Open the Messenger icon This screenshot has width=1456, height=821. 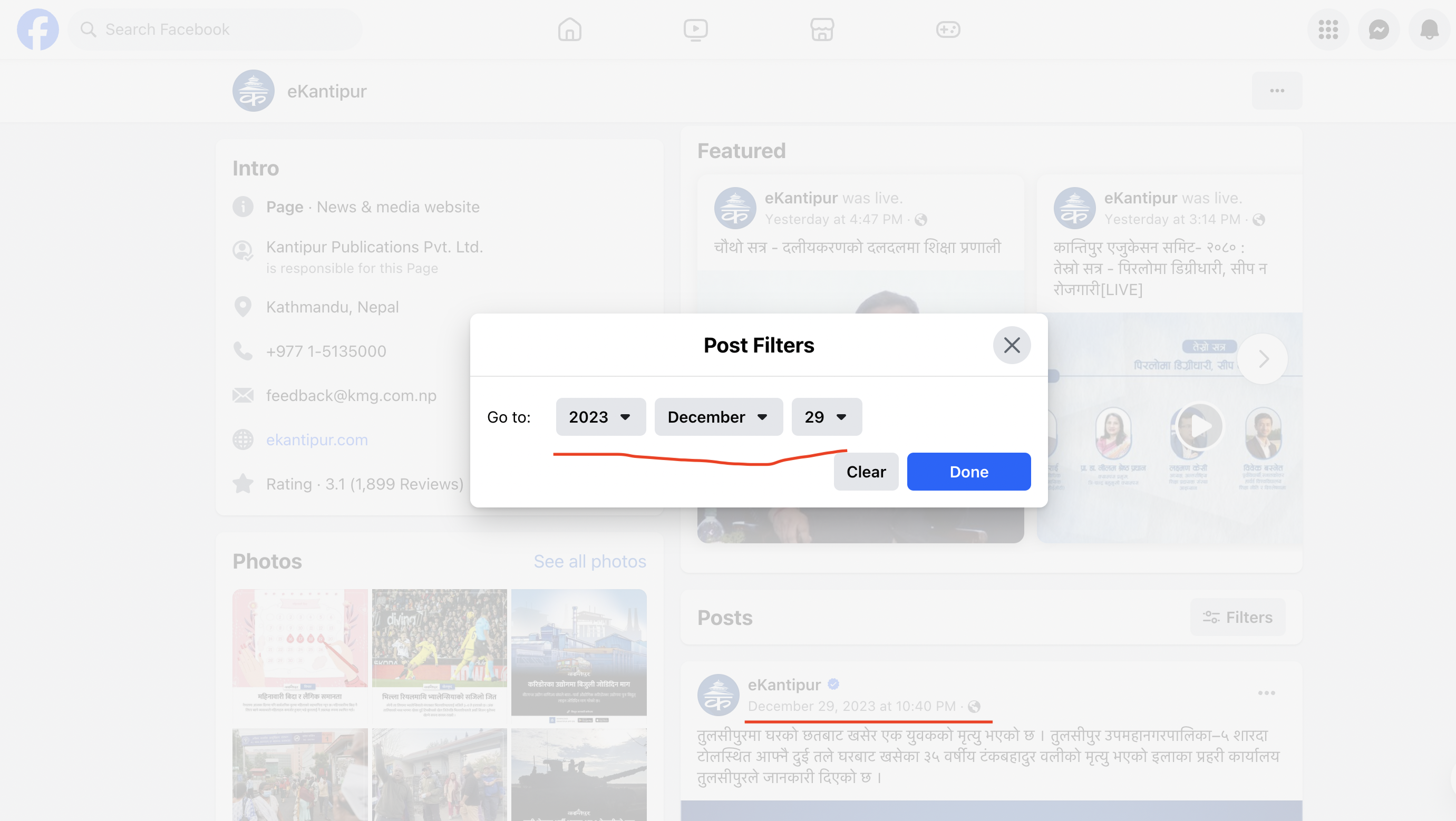tap(1379, 30)
